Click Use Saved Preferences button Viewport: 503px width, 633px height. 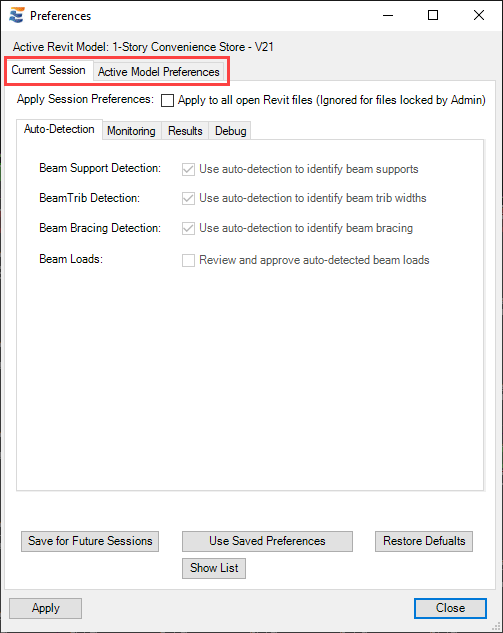click(x=267, y=541)
